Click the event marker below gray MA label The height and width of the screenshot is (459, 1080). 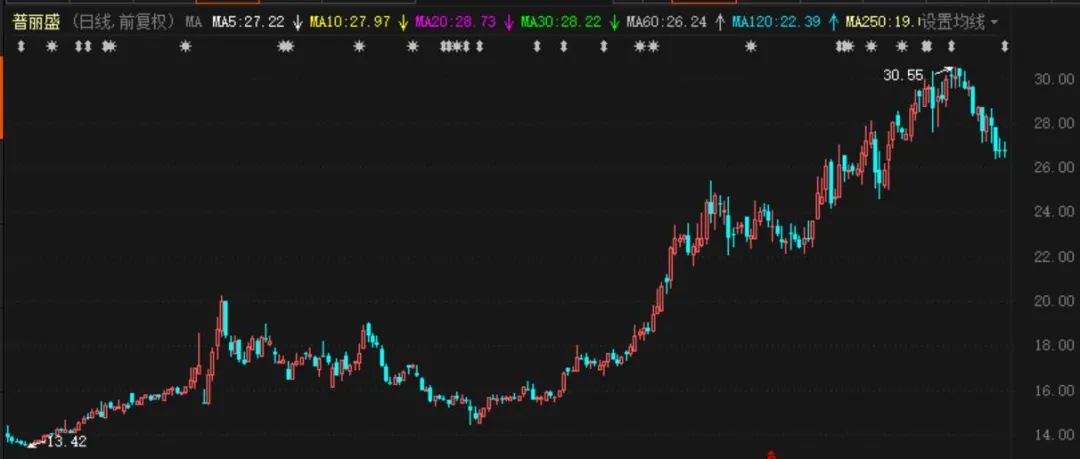click(185, 47)
